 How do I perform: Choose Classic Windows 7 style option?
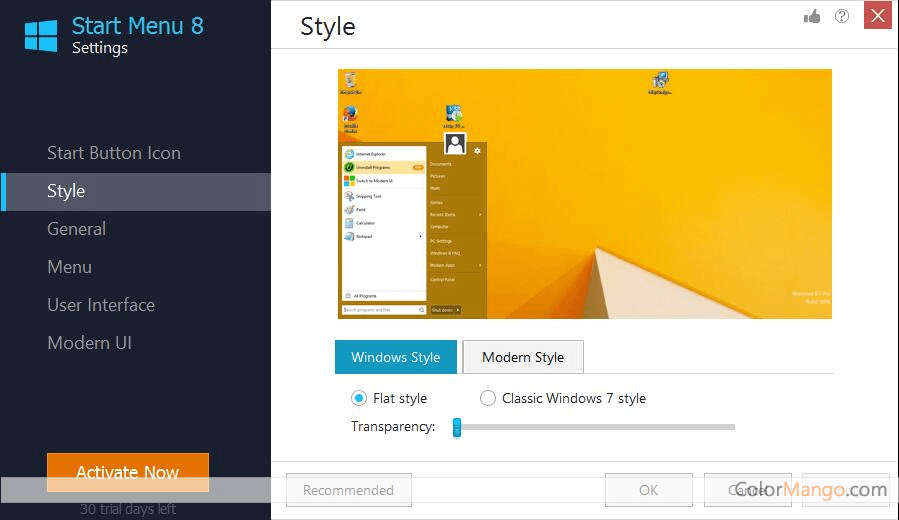(488, 398)
